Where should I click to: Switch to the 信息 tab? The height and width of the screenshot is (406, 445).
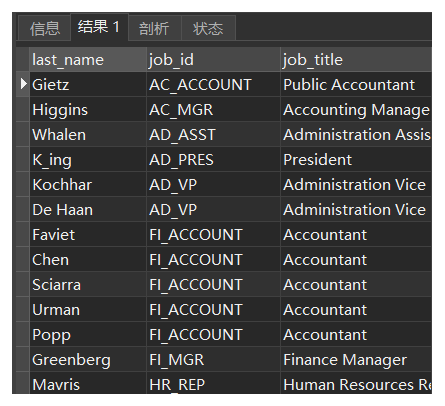(45, 28)
